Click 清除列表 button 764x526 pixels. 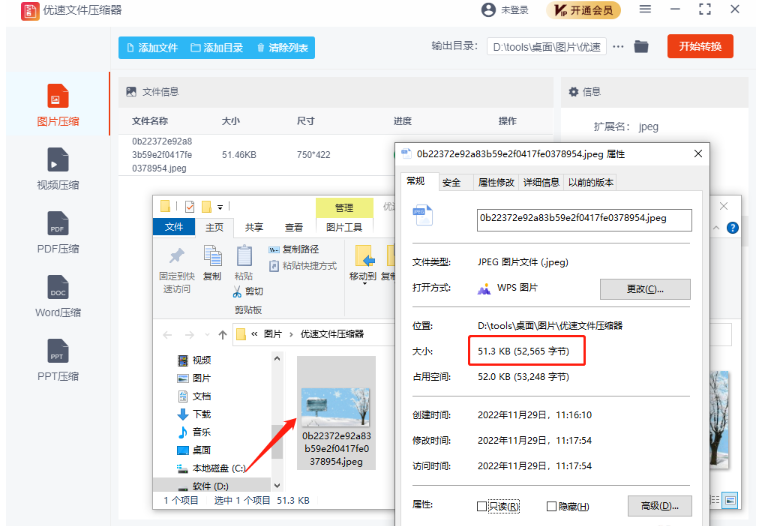point(283,48)
